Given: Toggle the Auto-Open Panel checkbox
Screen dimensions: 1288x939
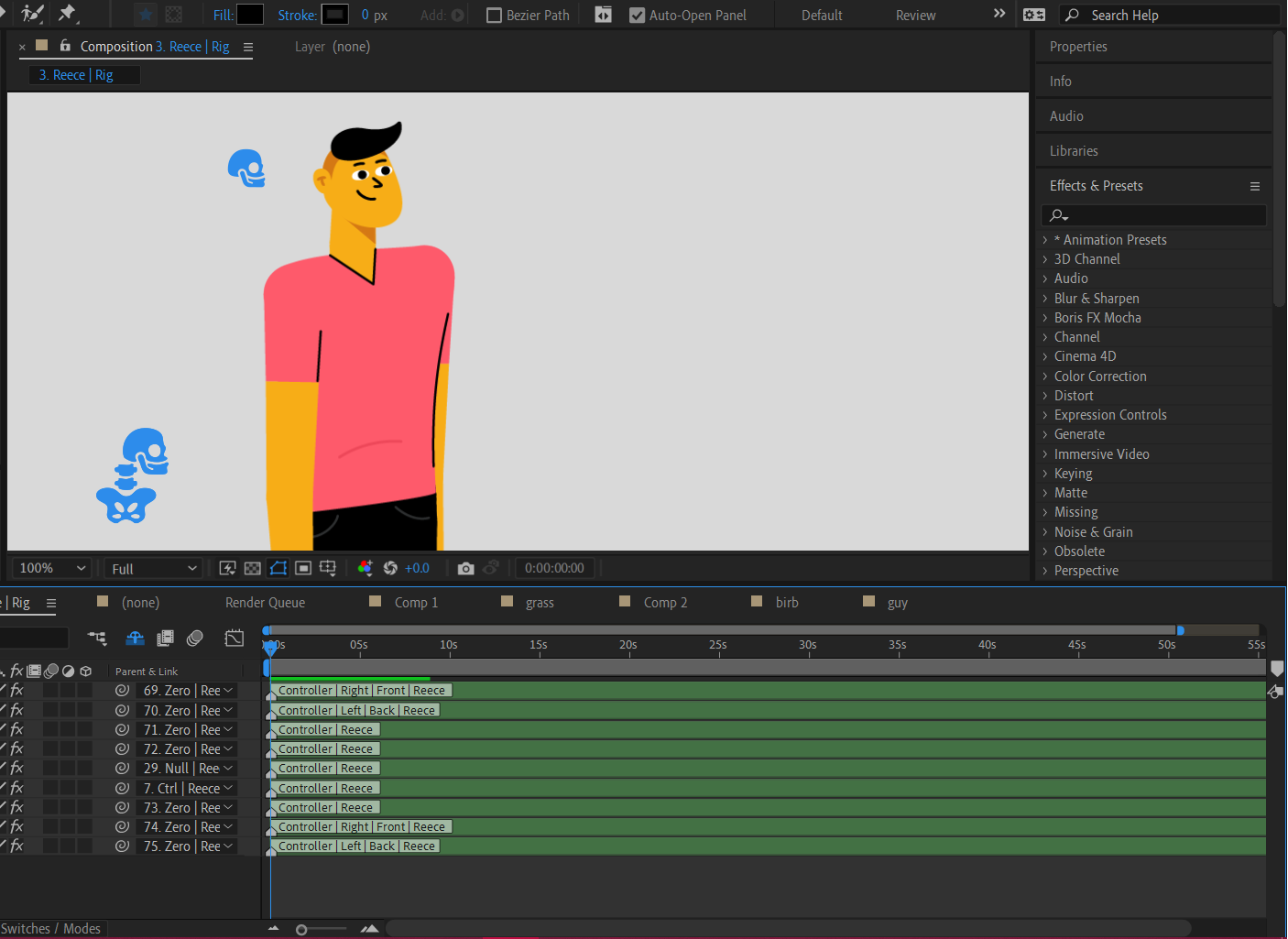Looking at the screenshot, I should [x=637, y=16].
